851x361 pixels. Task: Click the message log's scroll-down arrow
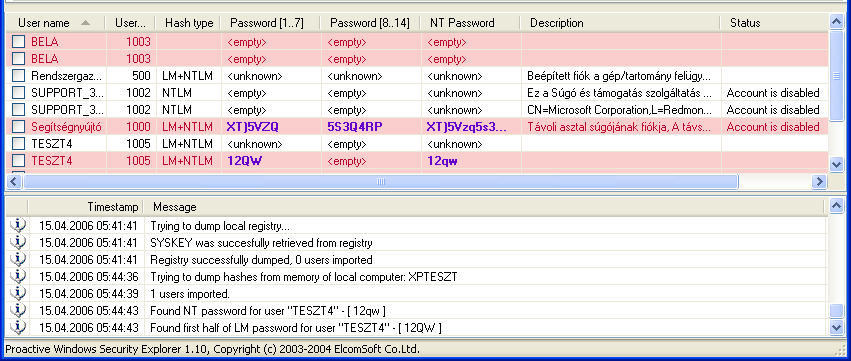click(837, 327)
